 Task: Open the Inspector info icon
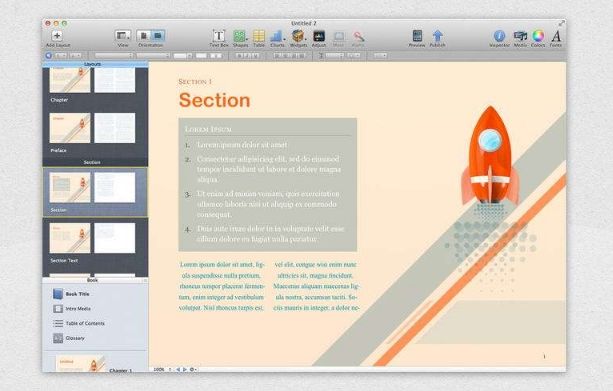tap(499, 36)
